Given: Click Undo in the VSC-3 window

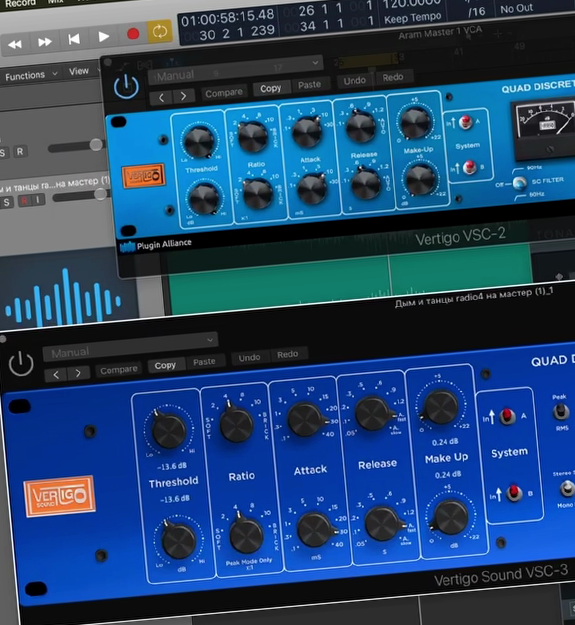Looking at the screenshot, I should (249, 358).
